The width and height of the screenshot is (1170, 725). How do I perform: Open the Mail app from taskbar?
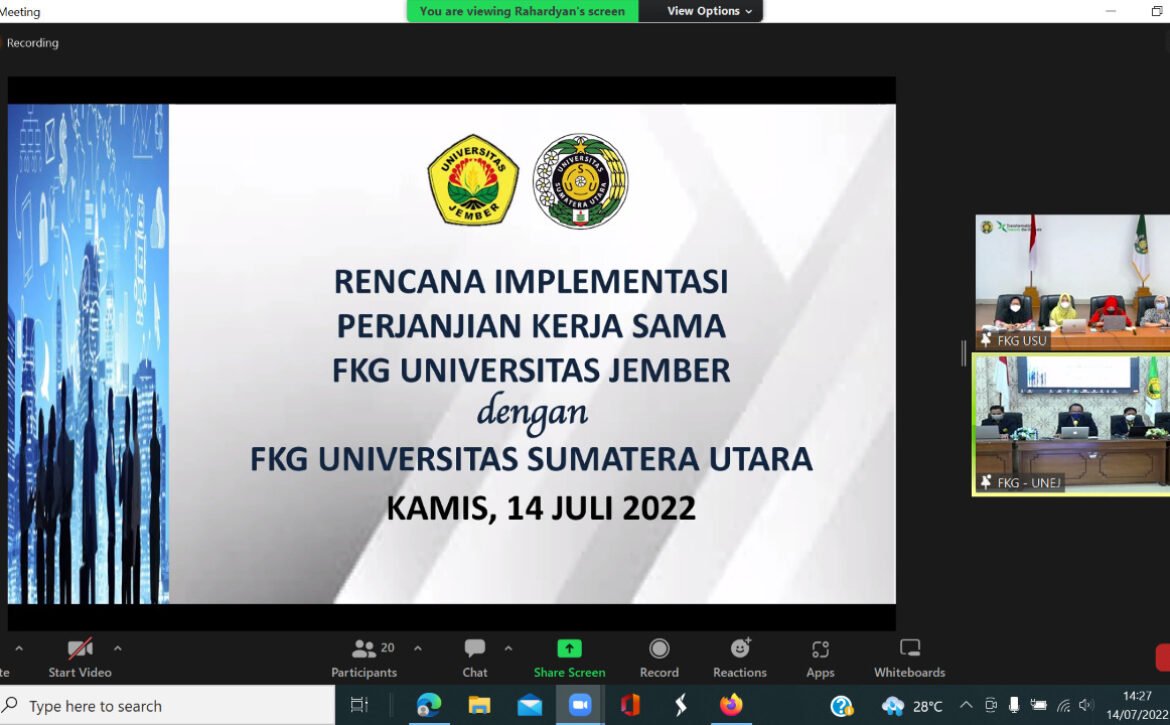pos(530,705)
